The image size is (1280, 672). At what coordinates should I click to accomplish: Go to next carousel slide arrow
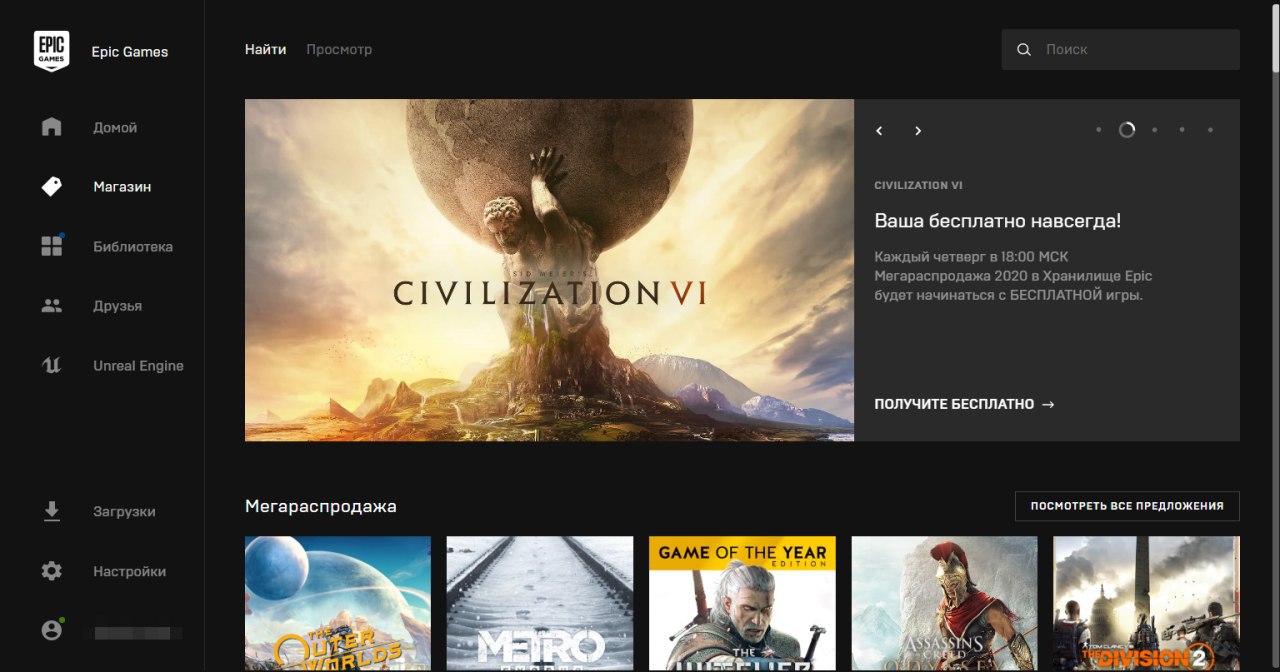918,131
